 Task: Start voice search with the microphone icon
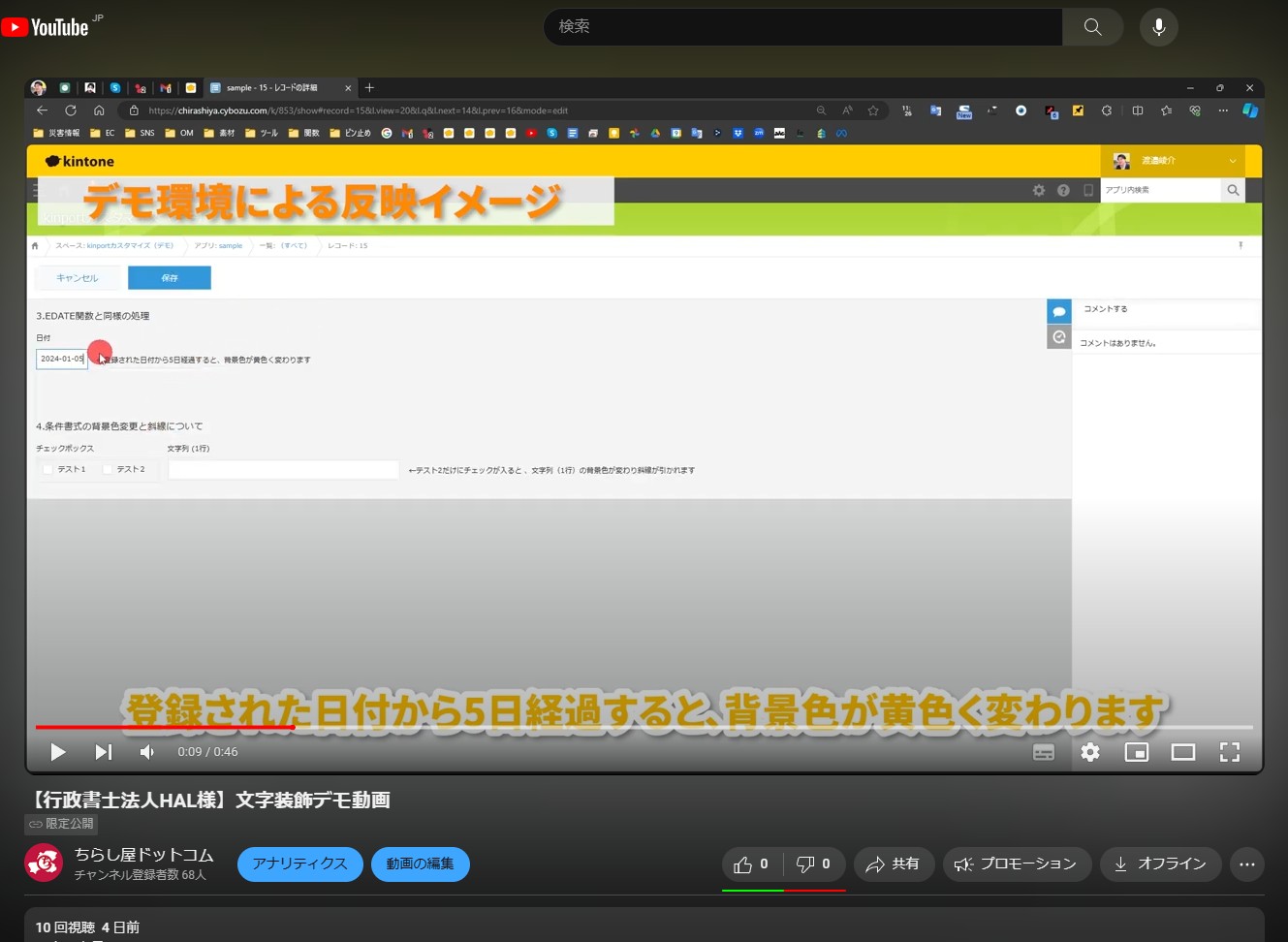(x=1159, y=27)
